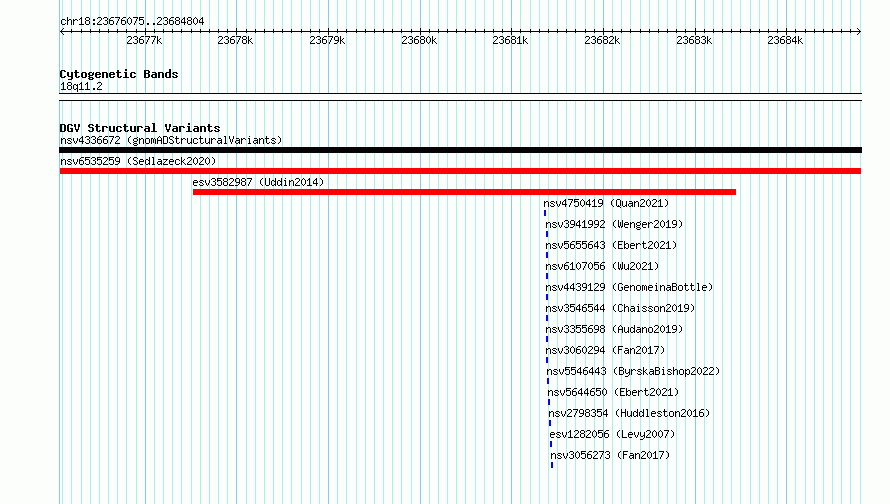
Task: Open variant nsv3060294 (Fan2017)
Action: click(605, 350)
